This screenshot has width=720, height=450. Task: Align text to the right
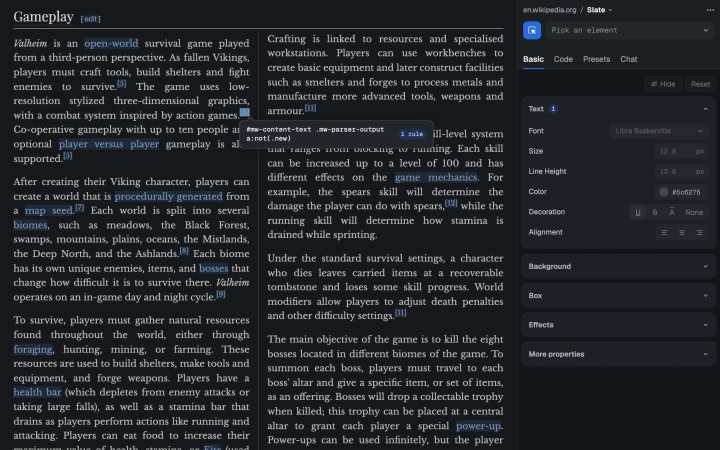pos(699,232)
